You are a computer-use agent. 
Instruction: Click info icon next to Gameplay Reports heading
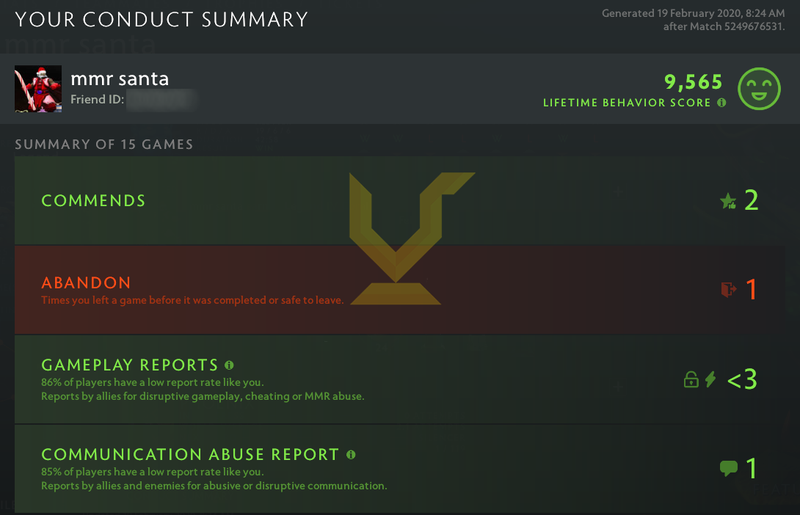(x=230, y=365)
